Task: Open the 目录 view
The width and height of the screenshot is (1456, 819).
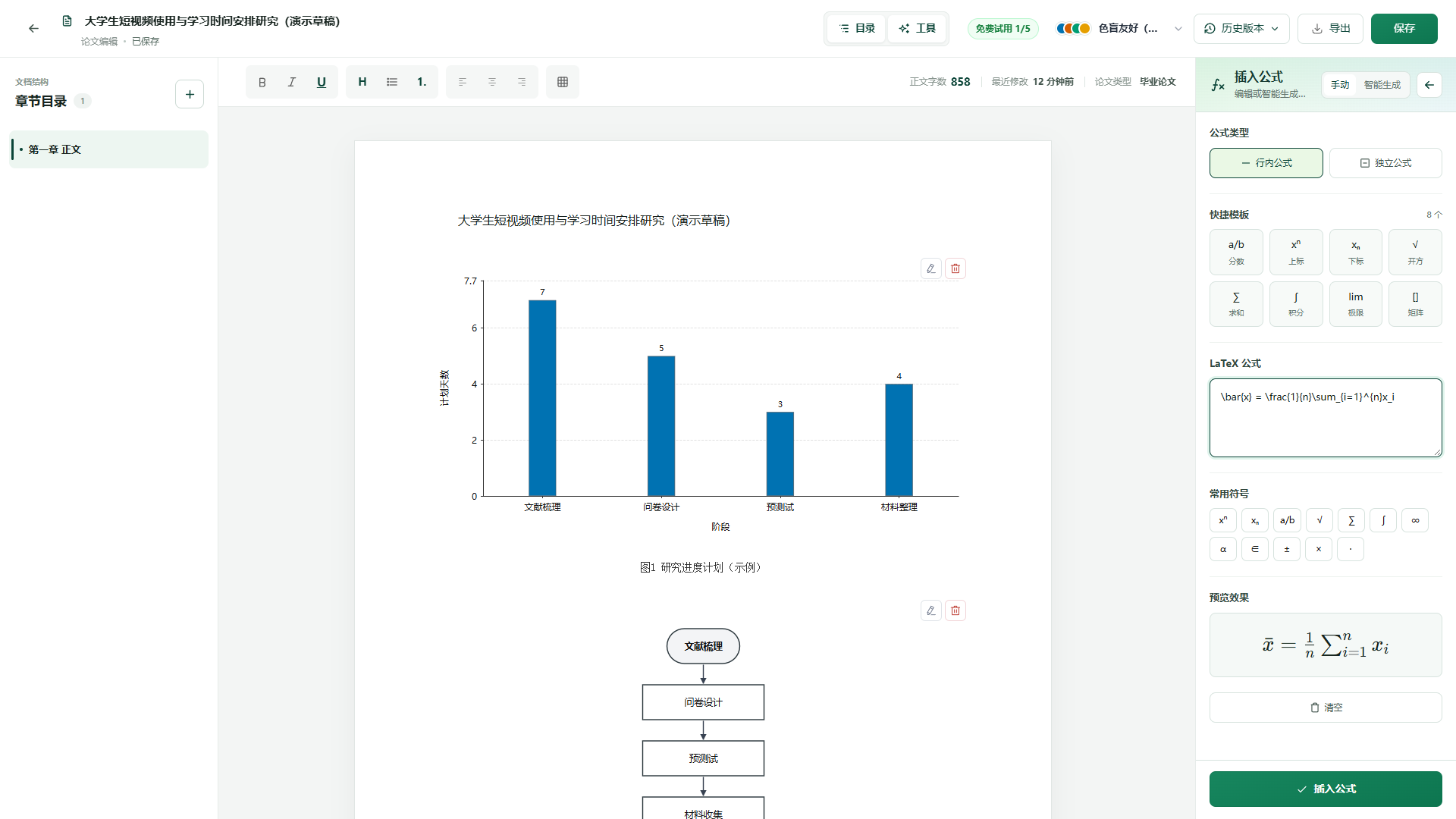Action: pyautogui.click(x=857, y=29)
